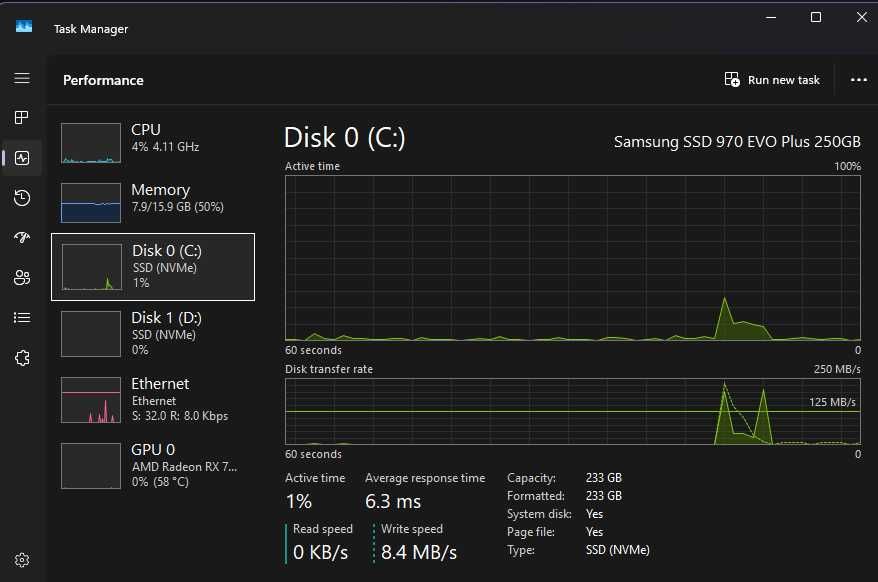Click the Task Manager app icon

24,26
